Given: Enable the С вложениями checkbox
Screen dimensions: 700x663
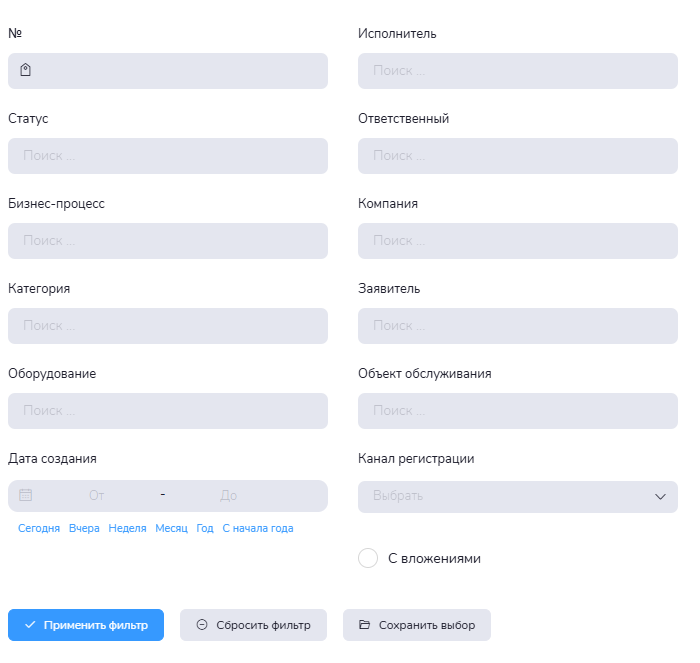Looking at the screenshot, I should point(368,558).
